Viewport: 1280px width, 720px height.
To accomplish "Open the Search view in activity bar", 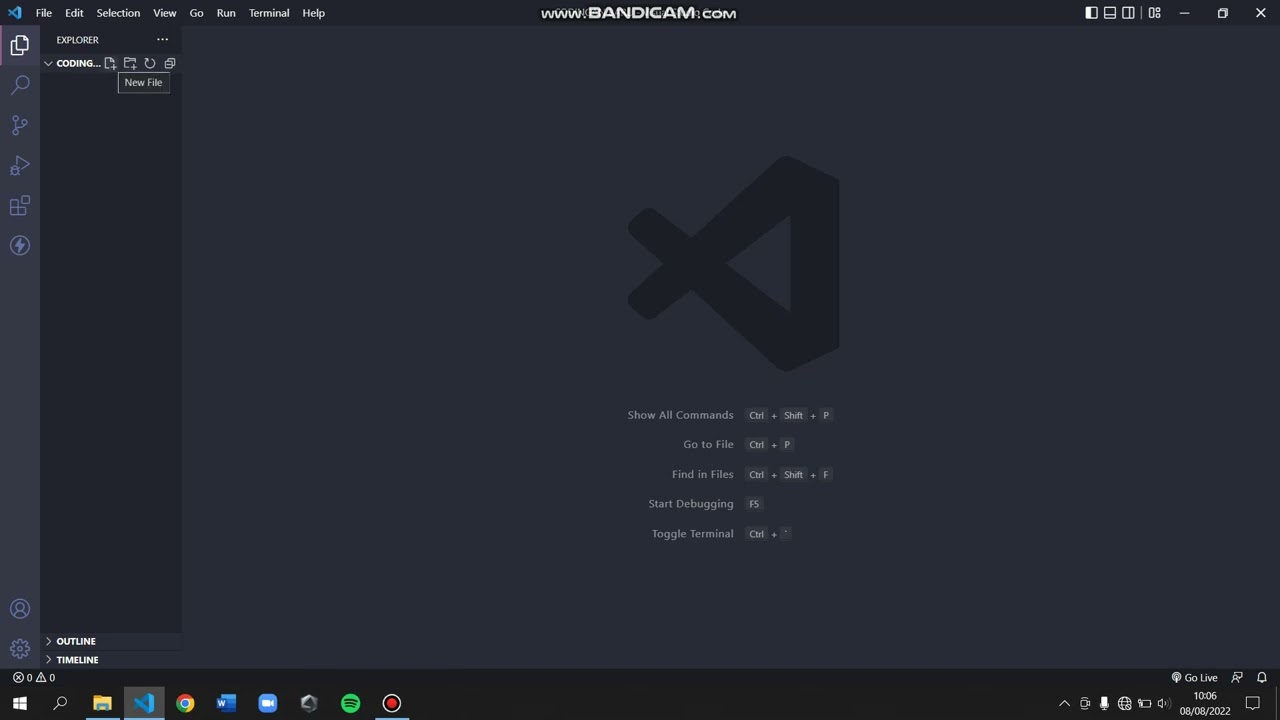I will coord(20,85).
